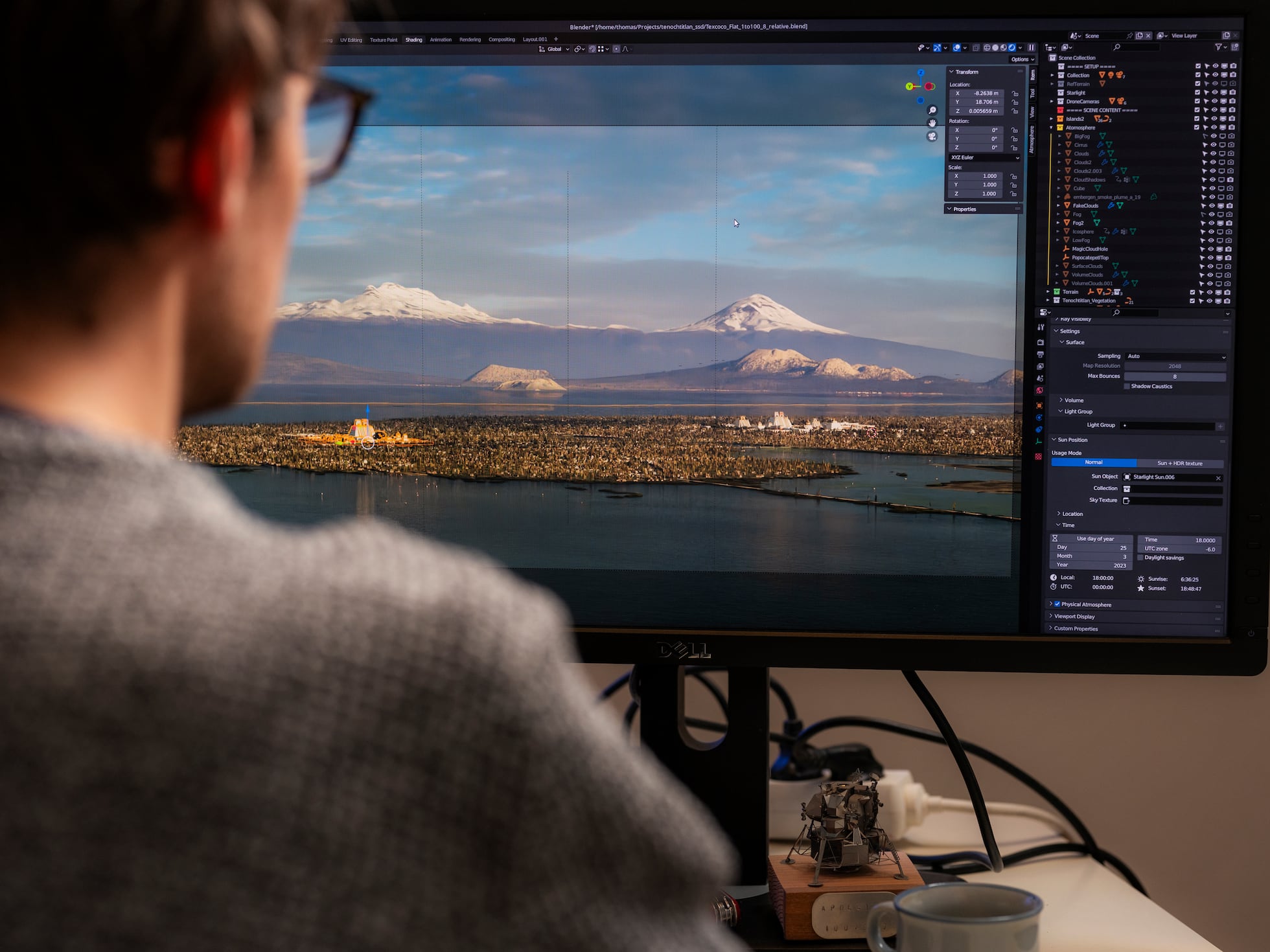Viewport: 1270px width, 952px height.
Task: Toggle camera view with camera gizmo icon
Action: click(932, 136)
